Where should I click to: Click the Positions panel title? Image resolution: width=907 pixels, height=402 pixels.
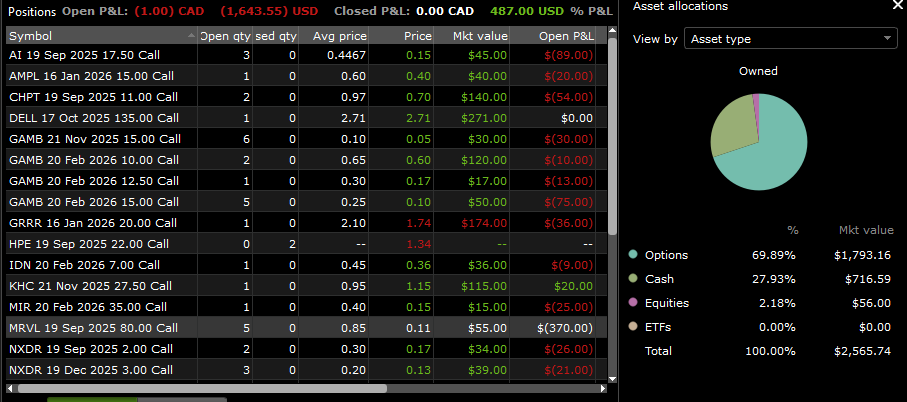32,12
